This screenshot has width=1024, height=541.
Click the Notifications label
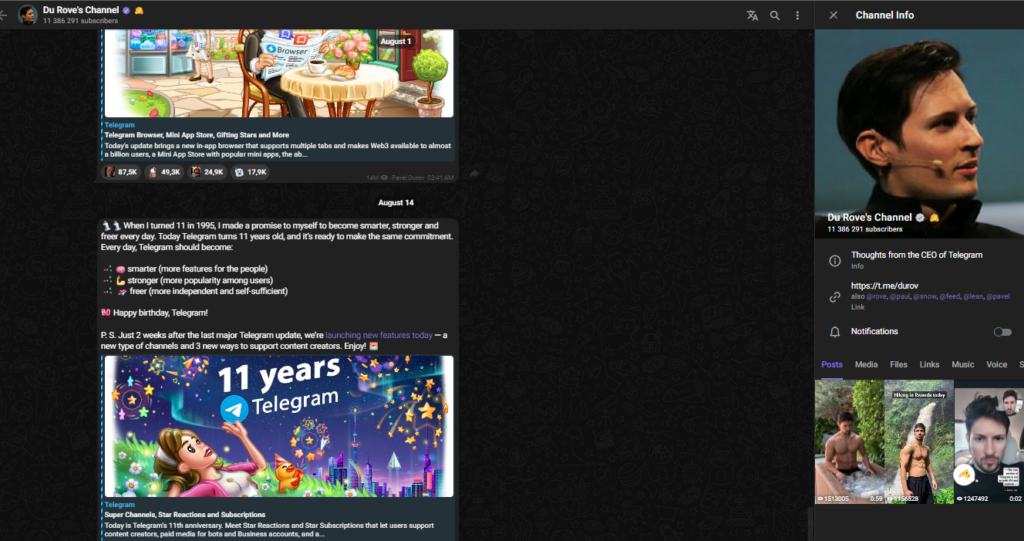point(874,331)
